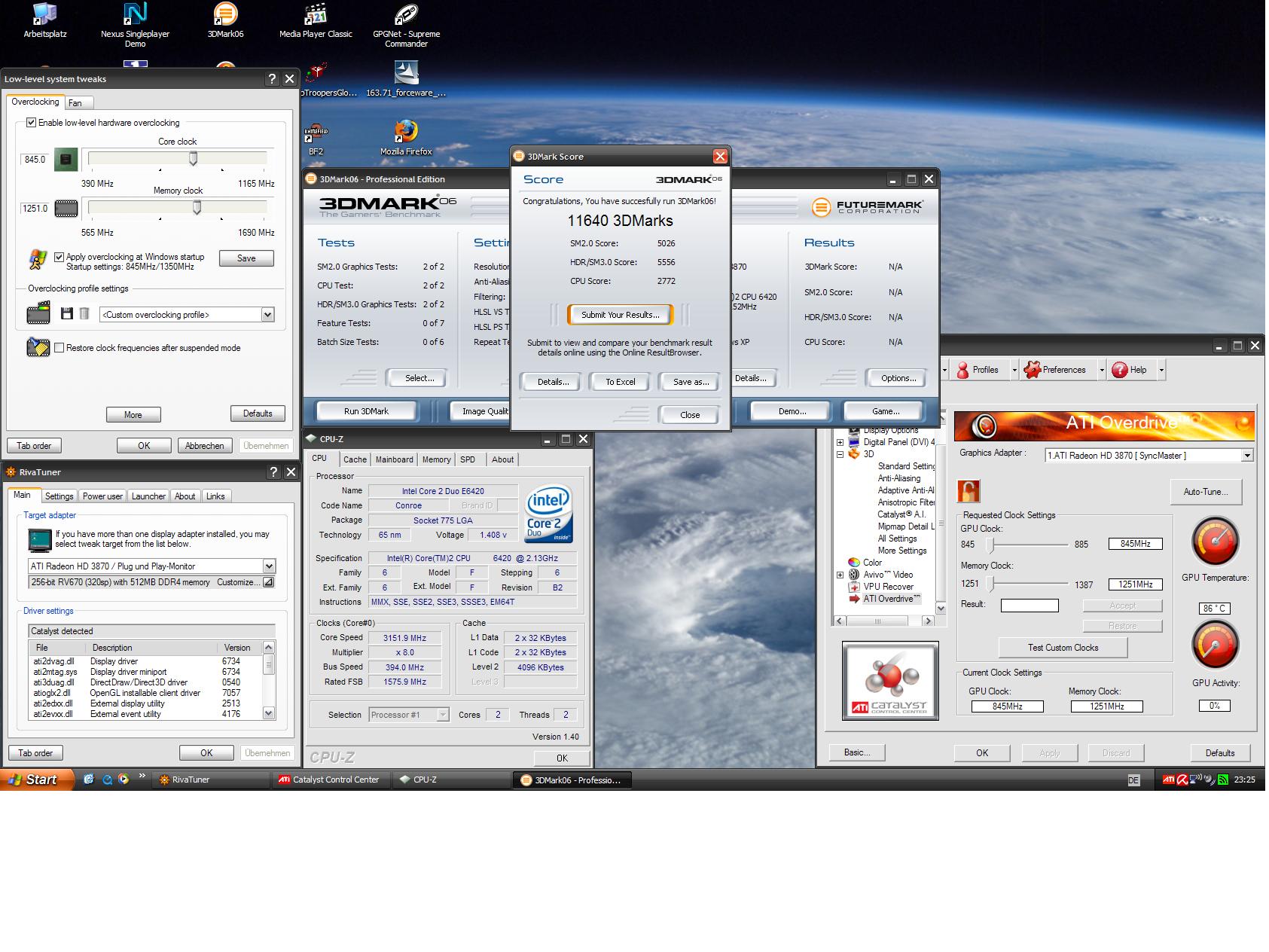Viewport: 1269px width, 952px height.
Task: Click the first quick launch icon beside Start
Action: coord(89,780)
